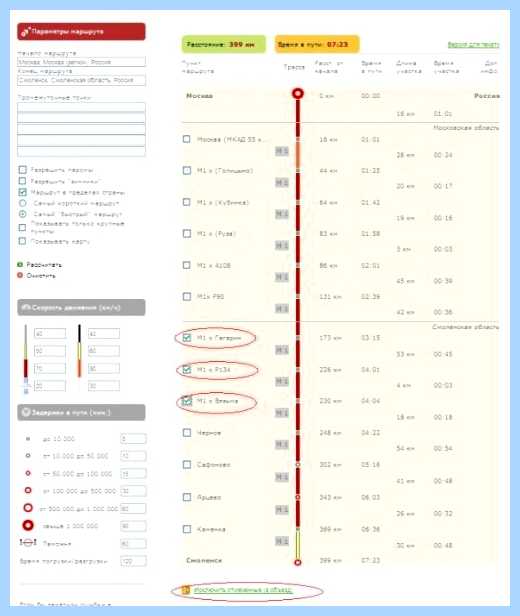The image size is (520, 616).
Task: Select the Самый короткий маршрут radio button
Action: 22,203
